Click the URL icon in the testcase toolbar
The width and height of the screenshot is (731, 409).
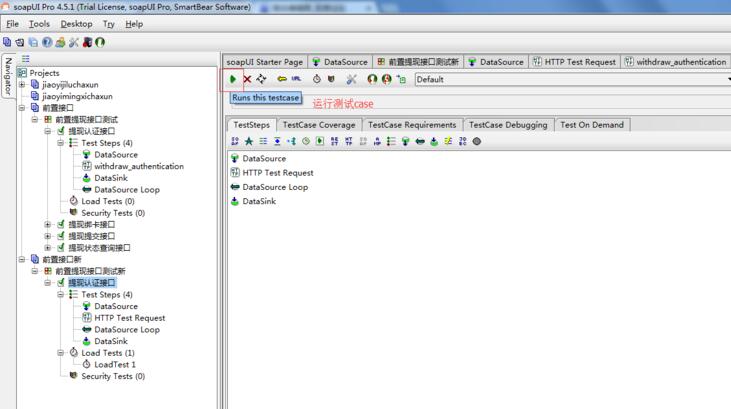click(296, 79)
